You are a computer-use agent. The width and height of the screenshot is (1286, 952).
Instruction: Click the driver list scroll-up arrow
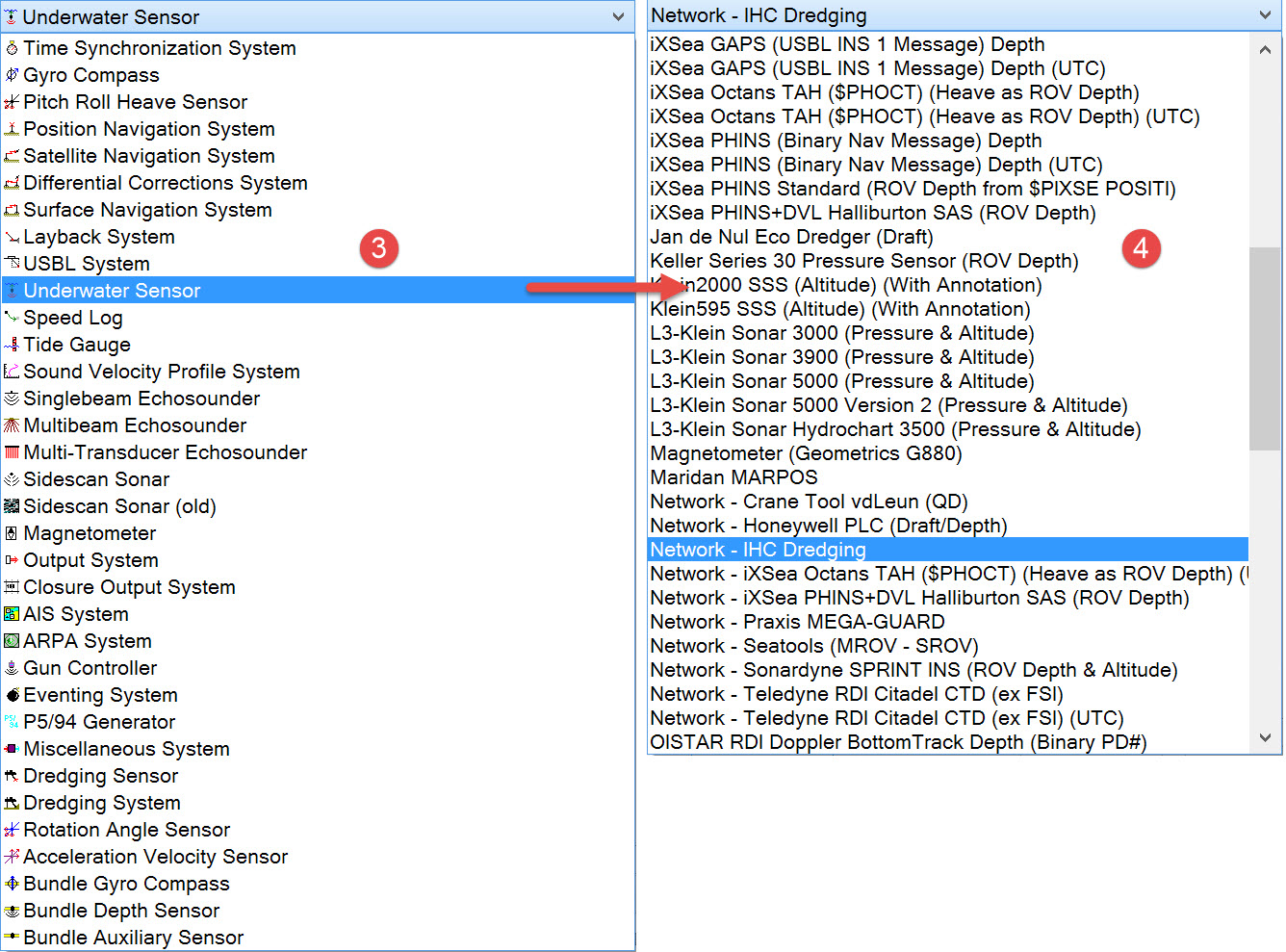coord(1265,50)
